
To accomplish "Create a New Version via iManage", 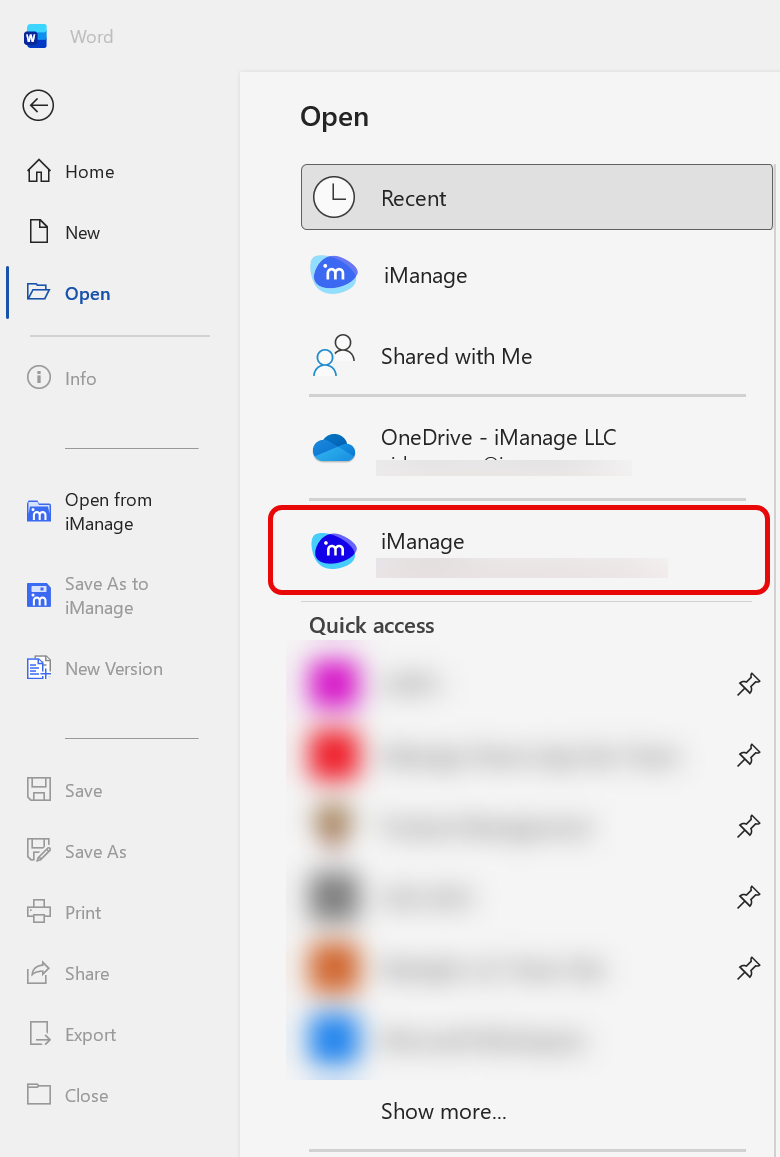I will 95,669.
